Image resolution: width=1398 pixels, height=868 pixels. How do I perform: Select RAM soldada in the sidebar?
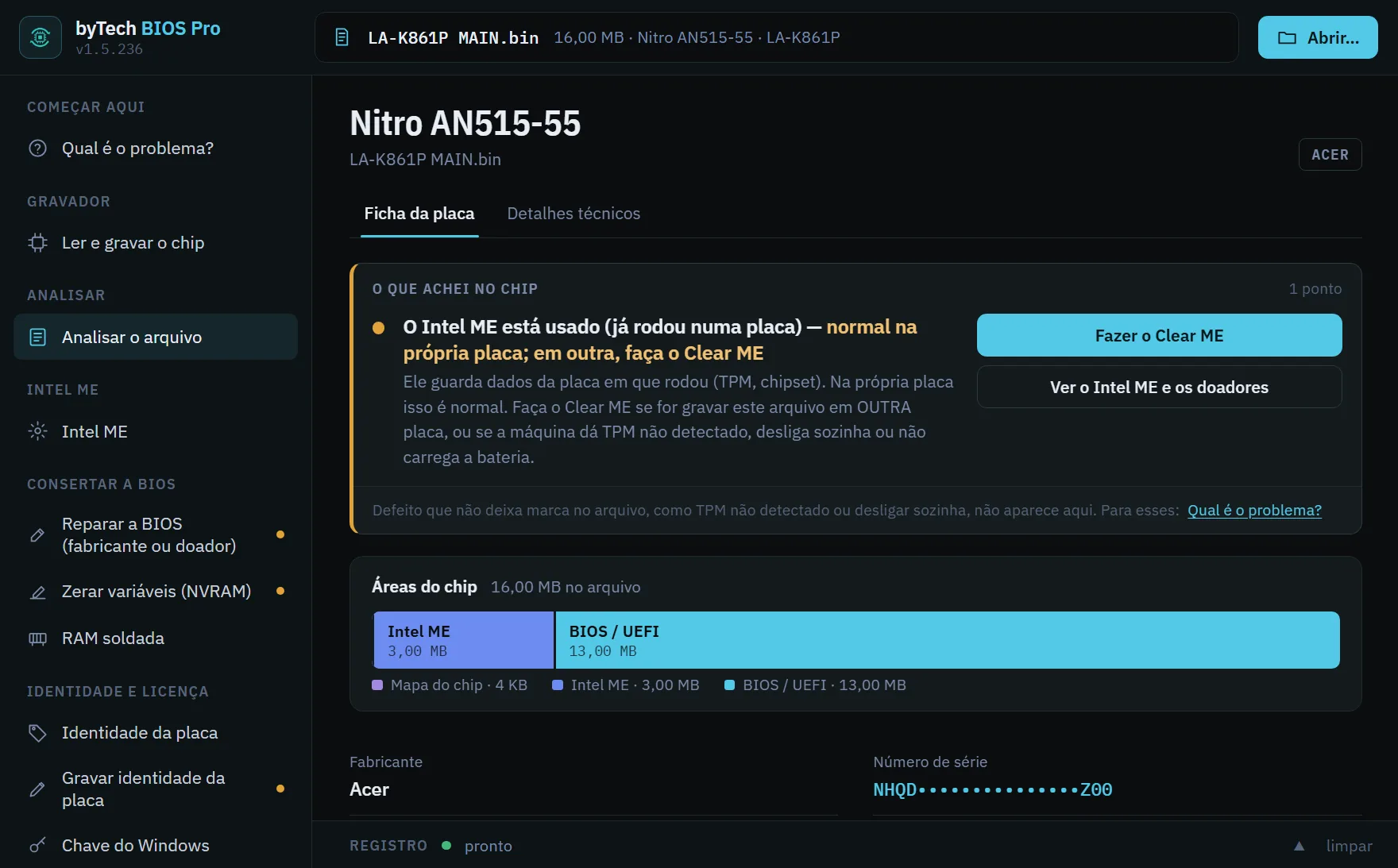(x=156, y=638)
